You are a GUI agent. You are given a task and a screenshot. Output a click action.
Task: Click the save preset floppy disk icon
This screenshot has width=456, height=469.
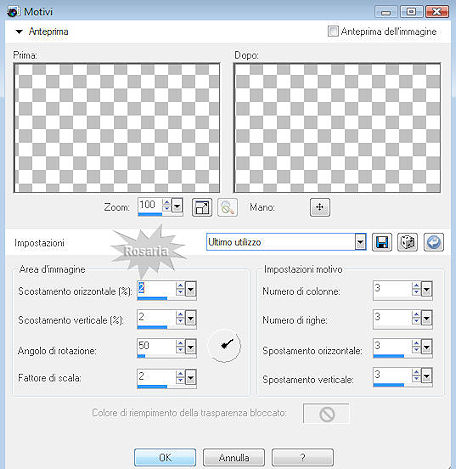[382, 242]
